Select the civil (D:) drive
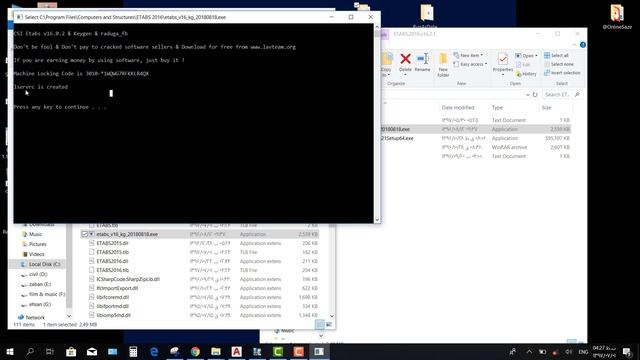The height and width of the screenshot is (360, 640). (x=34, y=274)
